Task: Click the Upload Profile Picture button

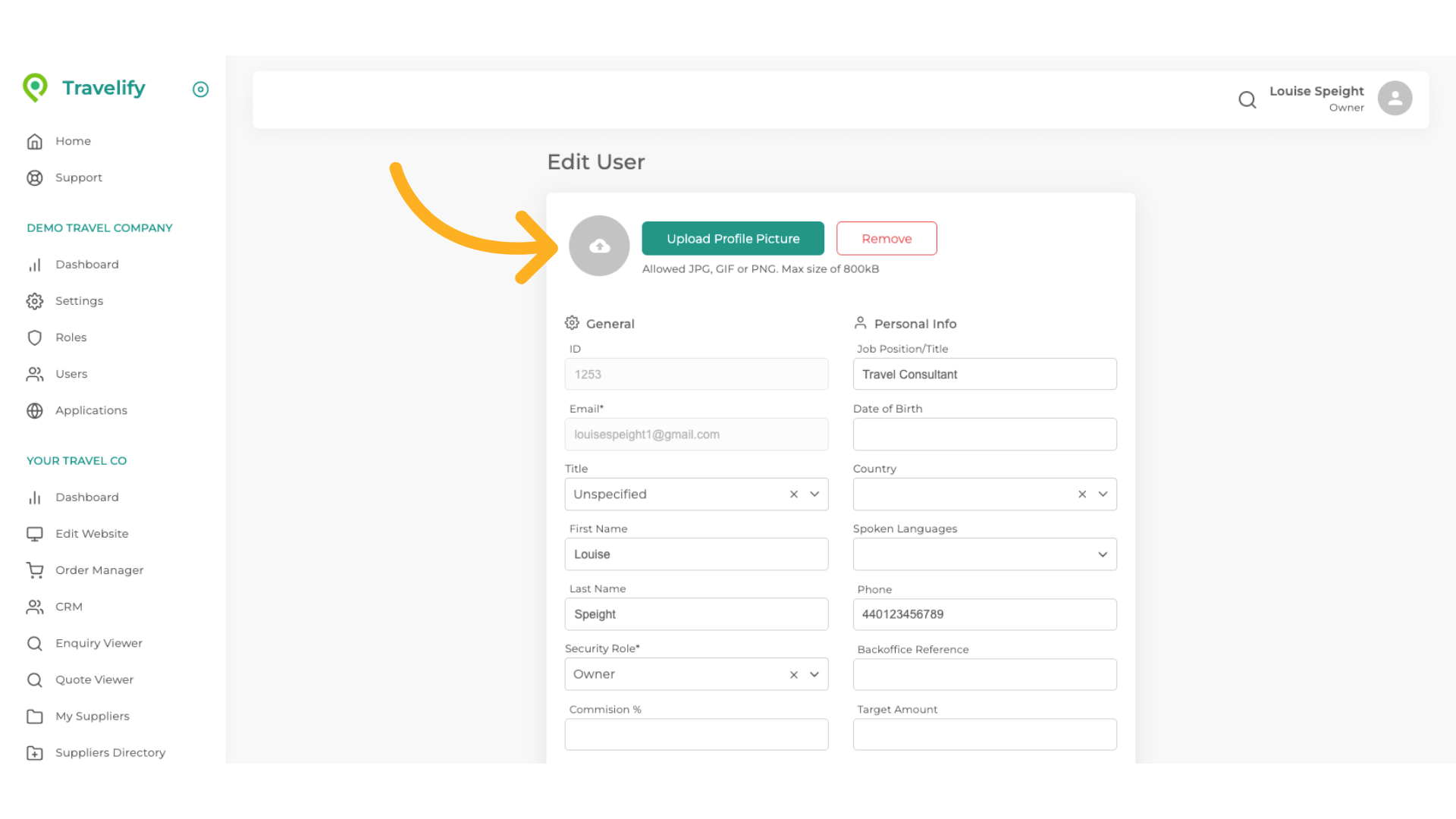Action: [x=733, y=238]
